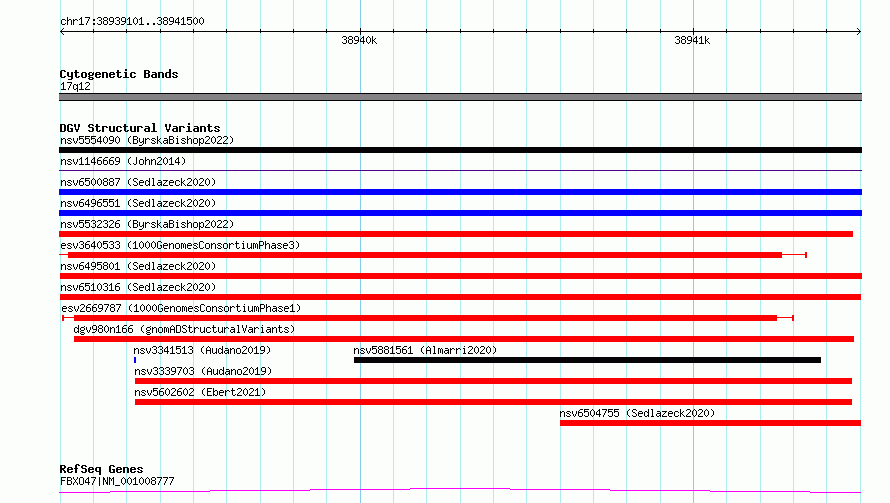
Task: Click the dgv980n166 (gnomADStructuralVariants) label
Action: pos(184,329)
